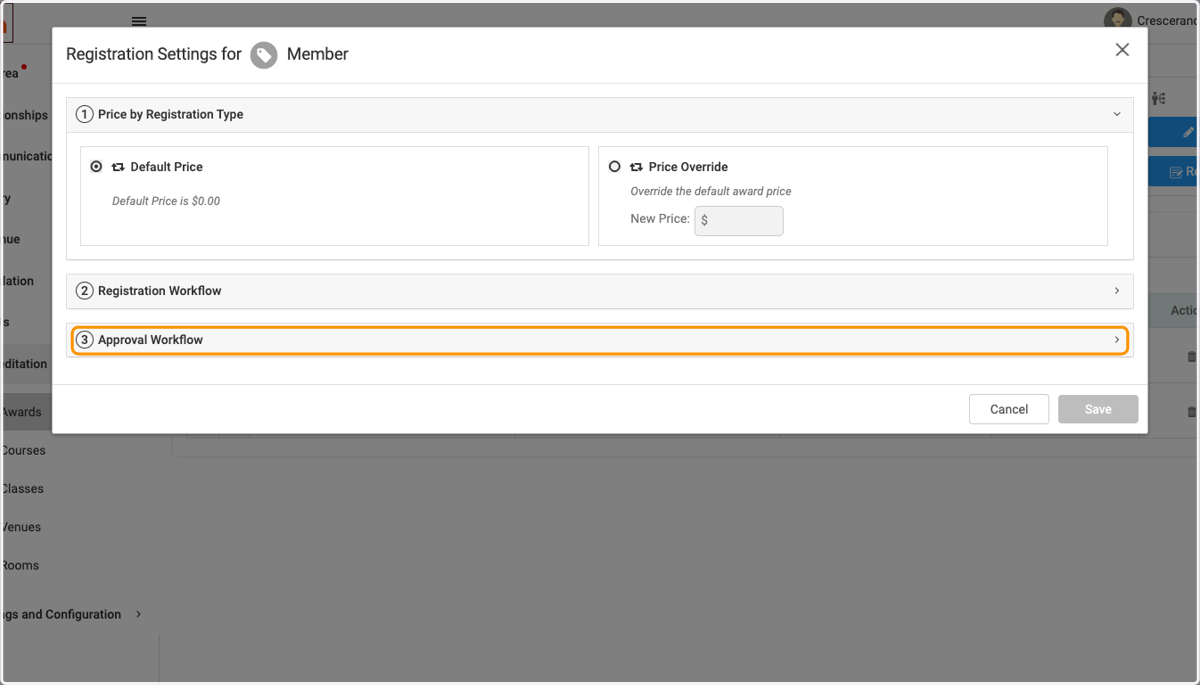Click the step 1 circled number

tap(85, 114)
